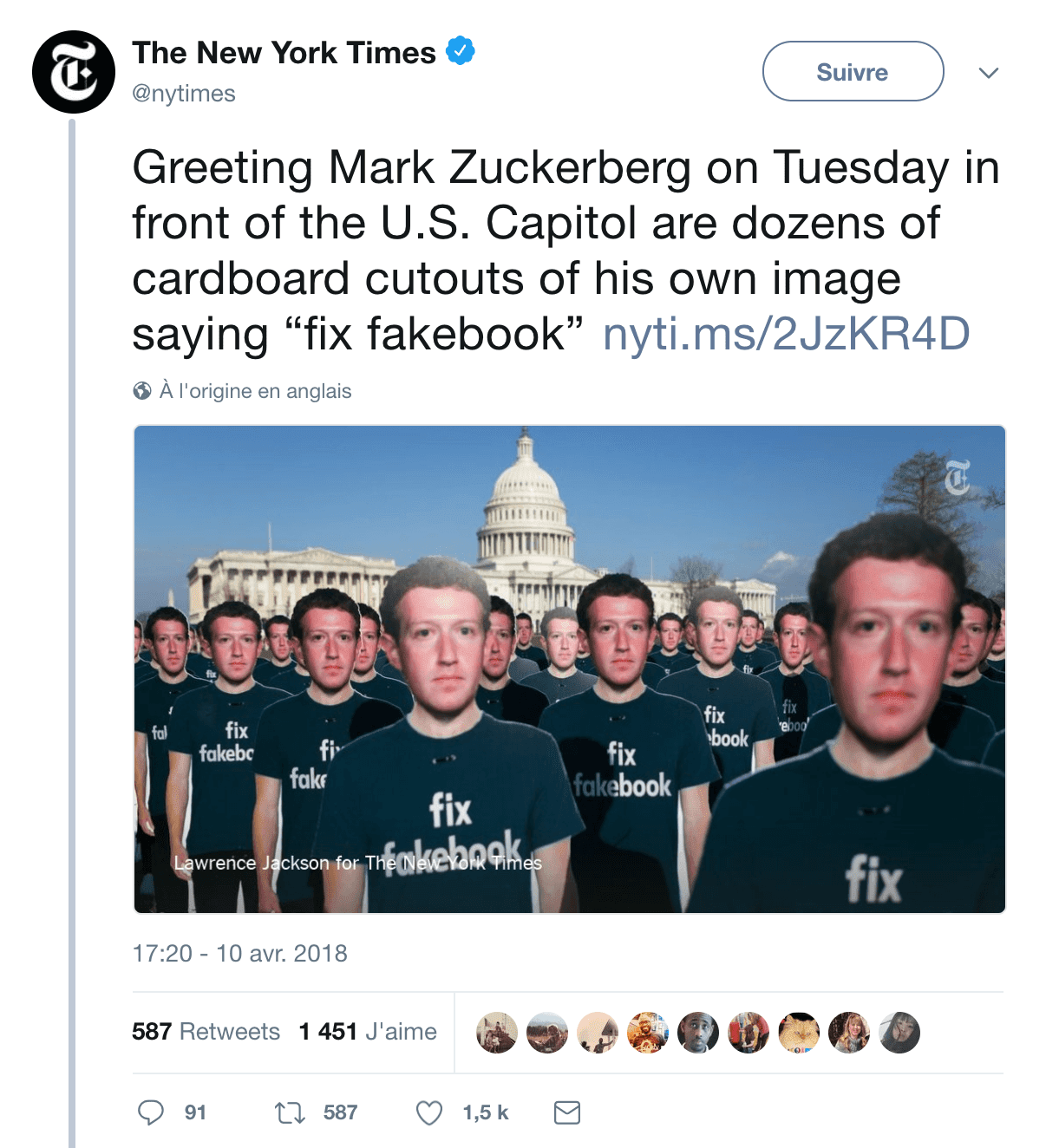Like the tweet with heart icon
1046x1148 pixels.
click(x=429, y=1112)
